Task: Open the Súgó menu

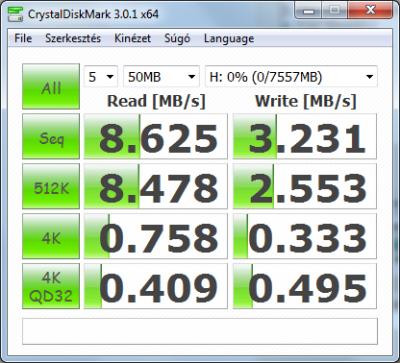Action: coord(177,38)
